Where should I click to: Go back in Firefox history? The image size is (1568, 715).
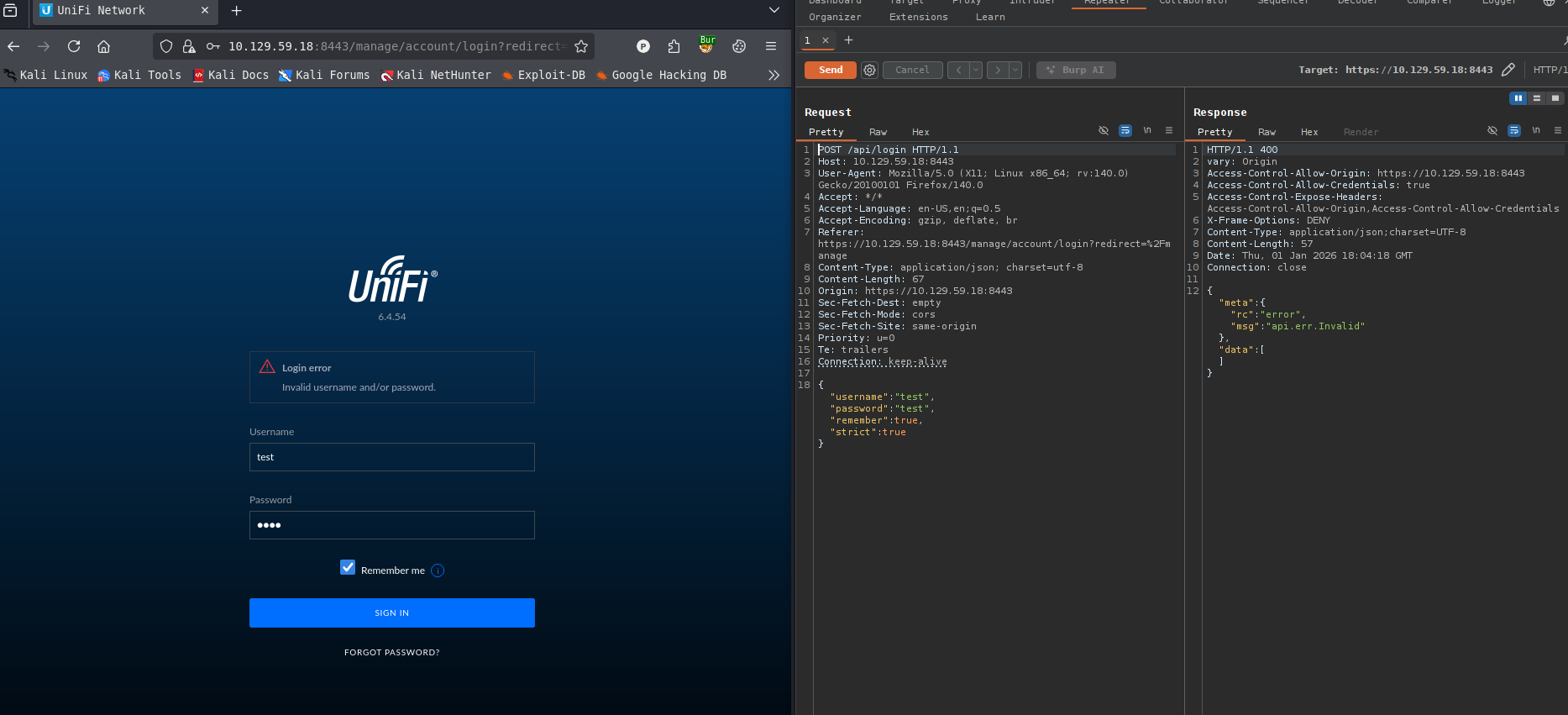(x=13, y=46)
